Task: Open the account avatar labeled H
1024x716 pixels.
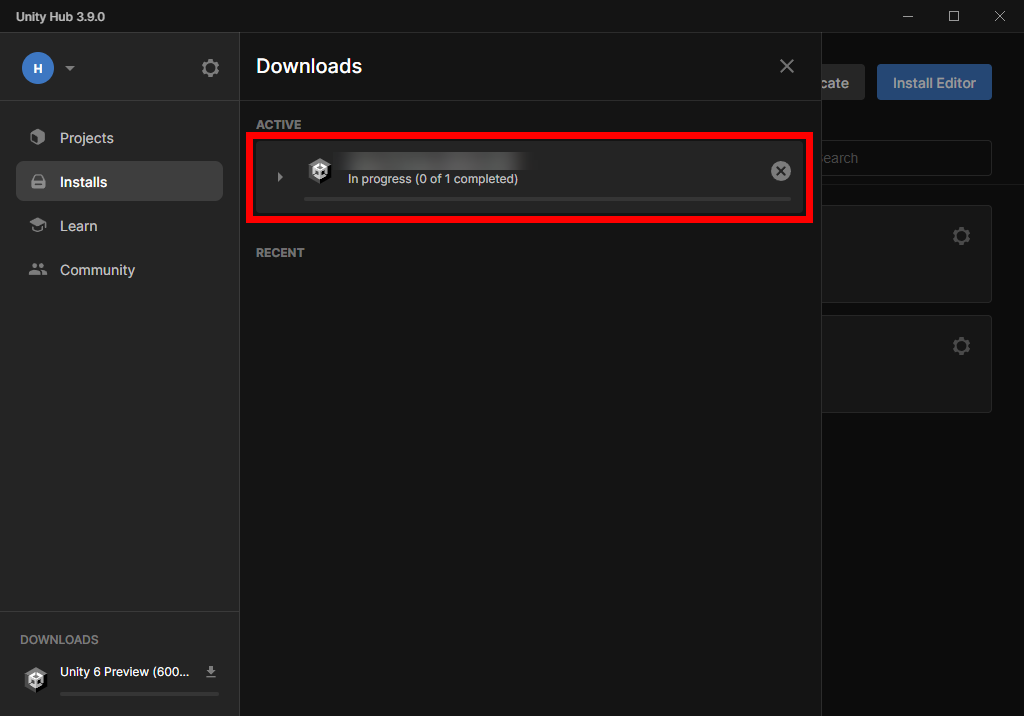Action: tap(38, 68)
